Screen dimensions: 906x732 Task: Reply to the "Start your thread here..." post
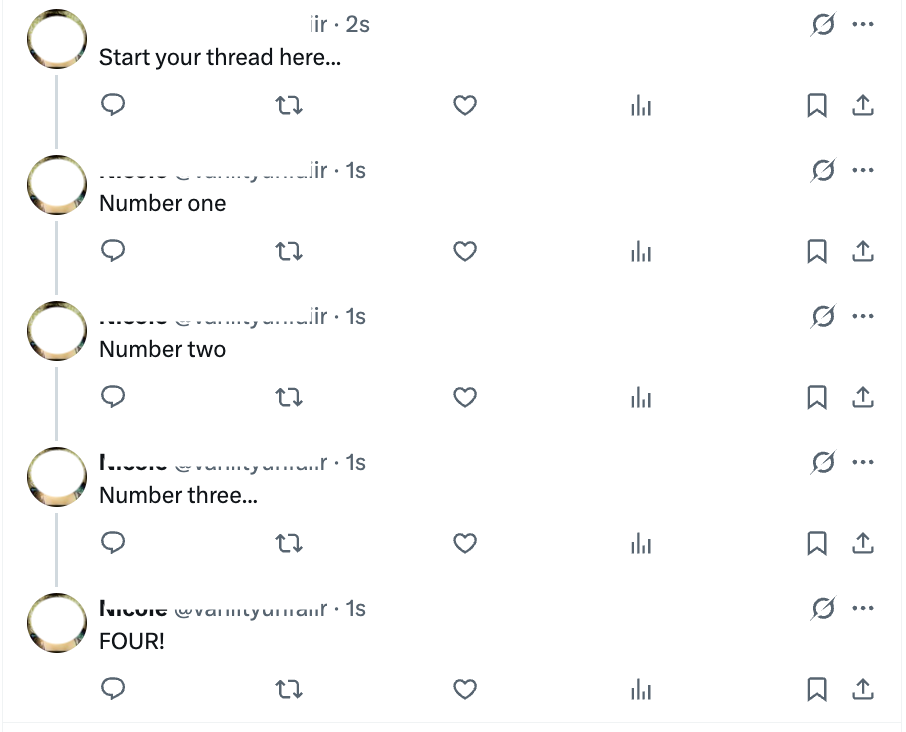tap(114, 105)
